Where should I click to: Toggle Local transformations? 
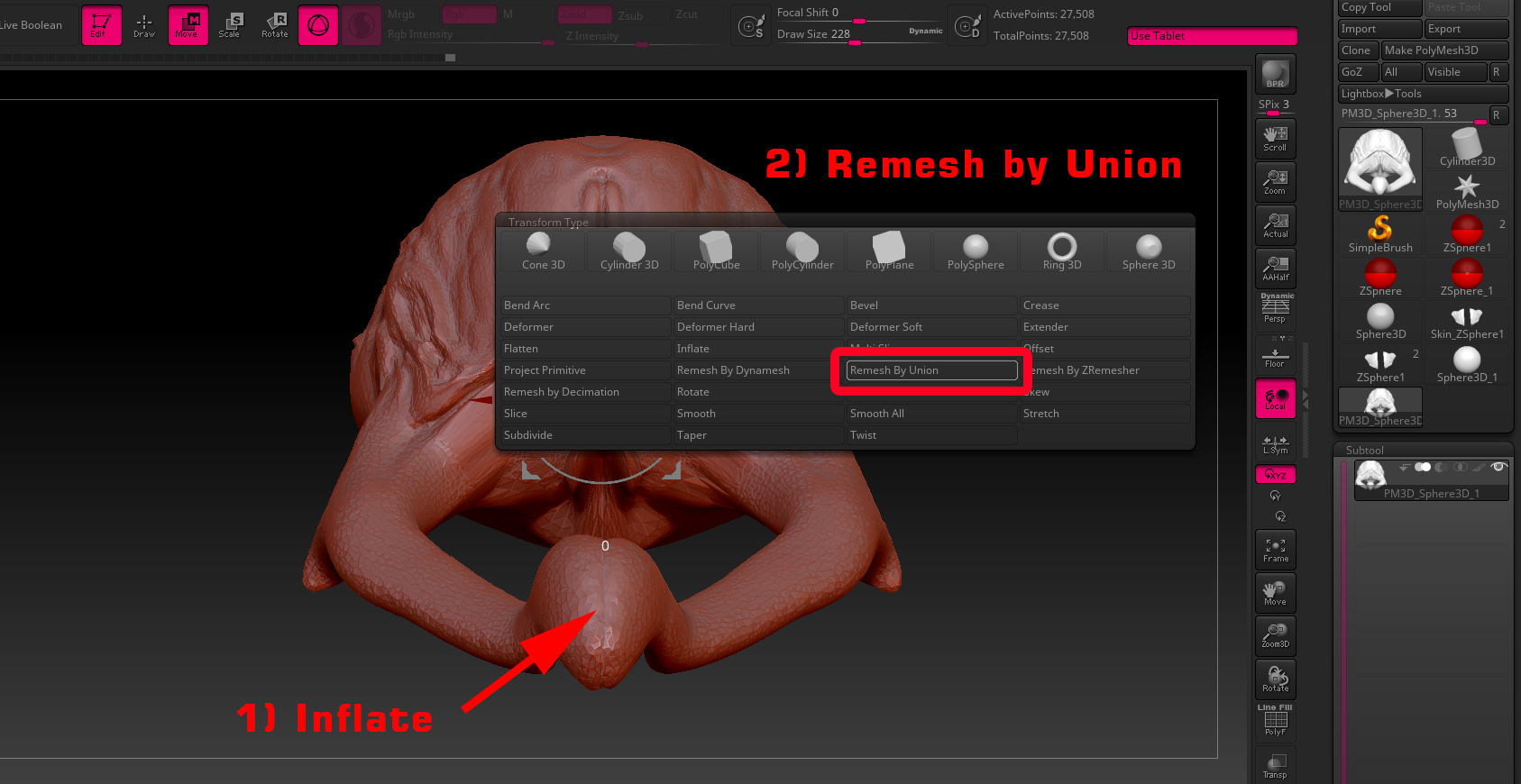[1275, 398]
